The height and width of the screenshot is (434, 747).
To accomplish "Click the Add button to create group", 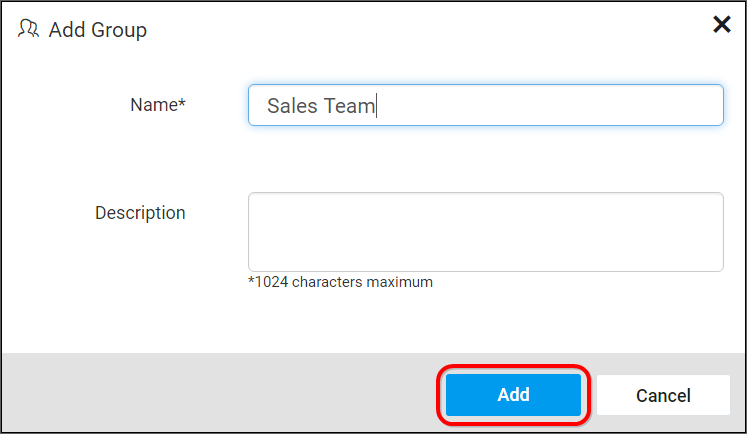I will 513,394.
